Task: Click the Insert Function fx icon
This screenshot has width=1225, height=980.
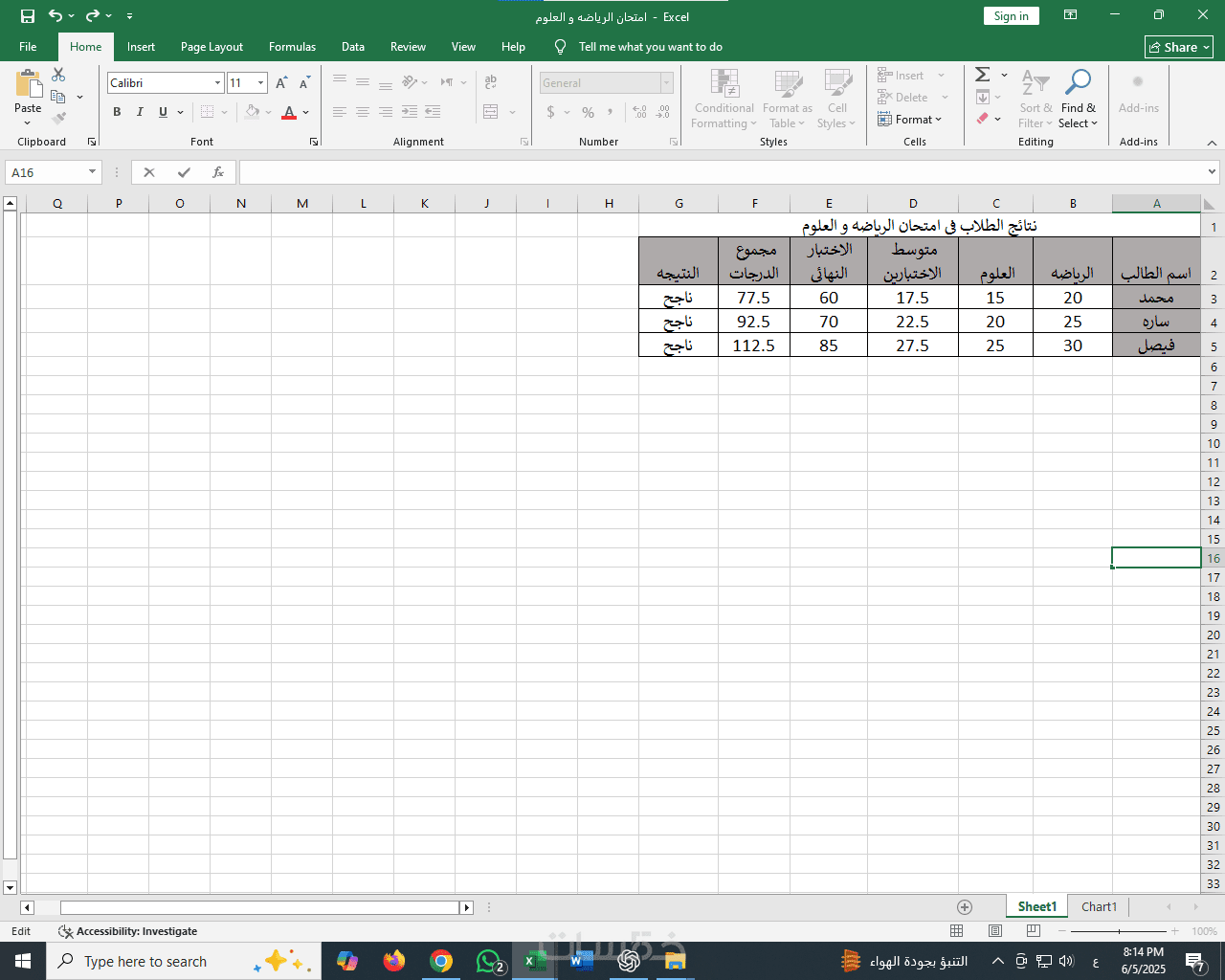Action: 218,172
